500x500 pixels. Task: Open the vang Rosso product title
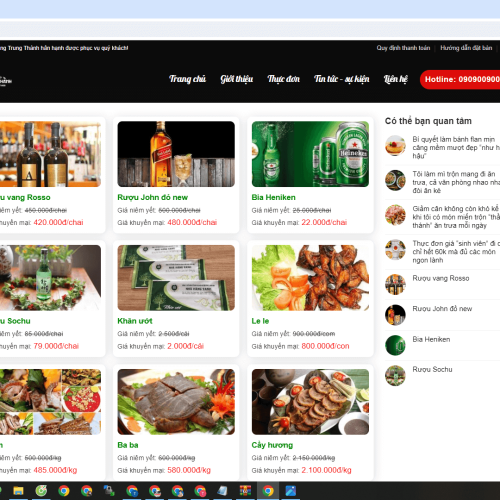25,197
